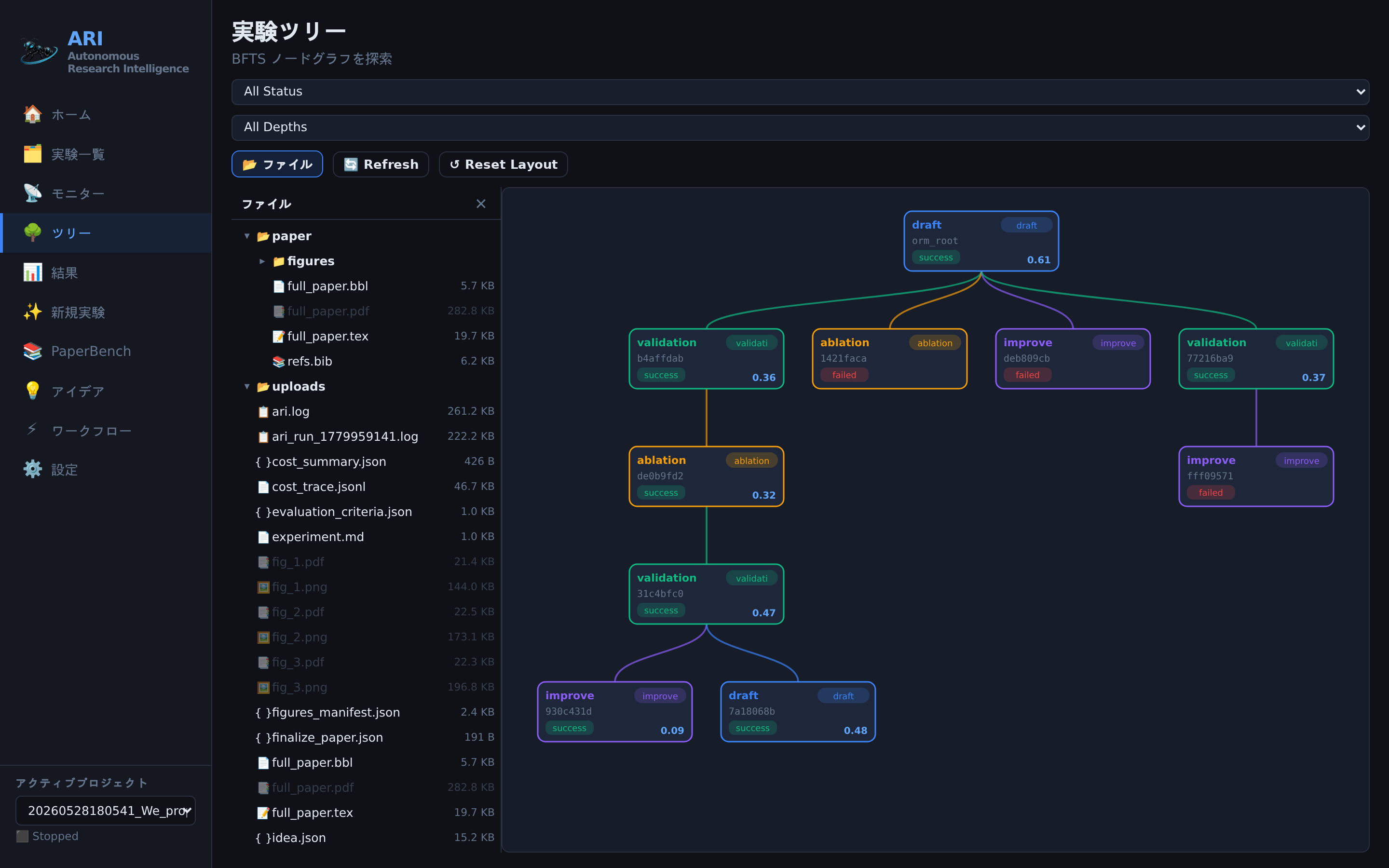
Task: Open the PaperBench books icon
Action: pos(33,352)
